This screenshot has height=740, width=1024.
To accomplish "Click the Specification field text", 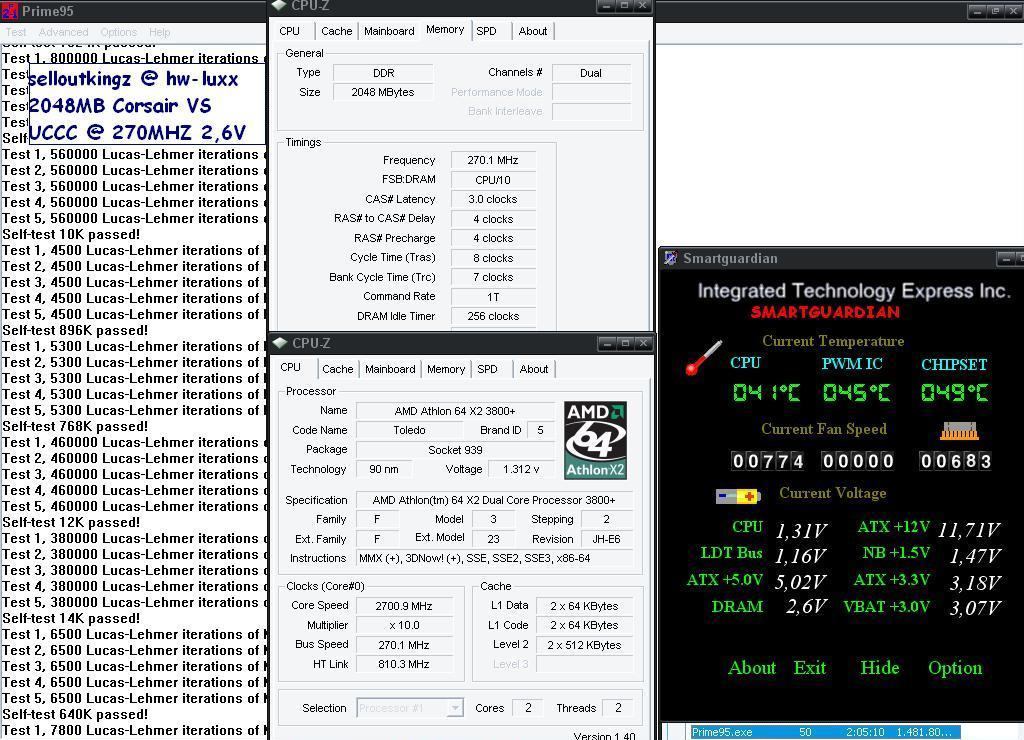I will pos(494,500).
